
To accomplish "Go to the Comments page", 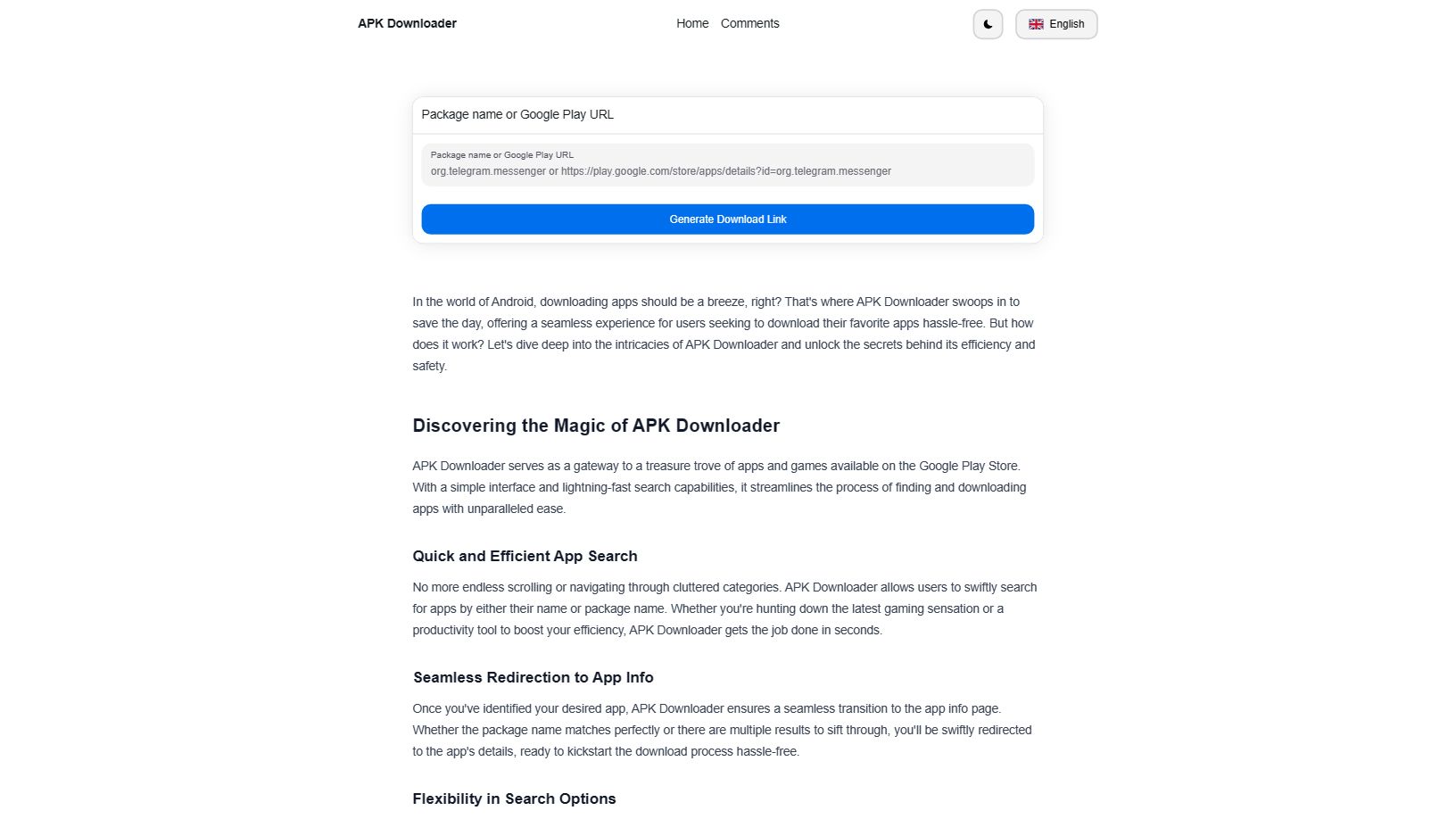I will point(749,23).
